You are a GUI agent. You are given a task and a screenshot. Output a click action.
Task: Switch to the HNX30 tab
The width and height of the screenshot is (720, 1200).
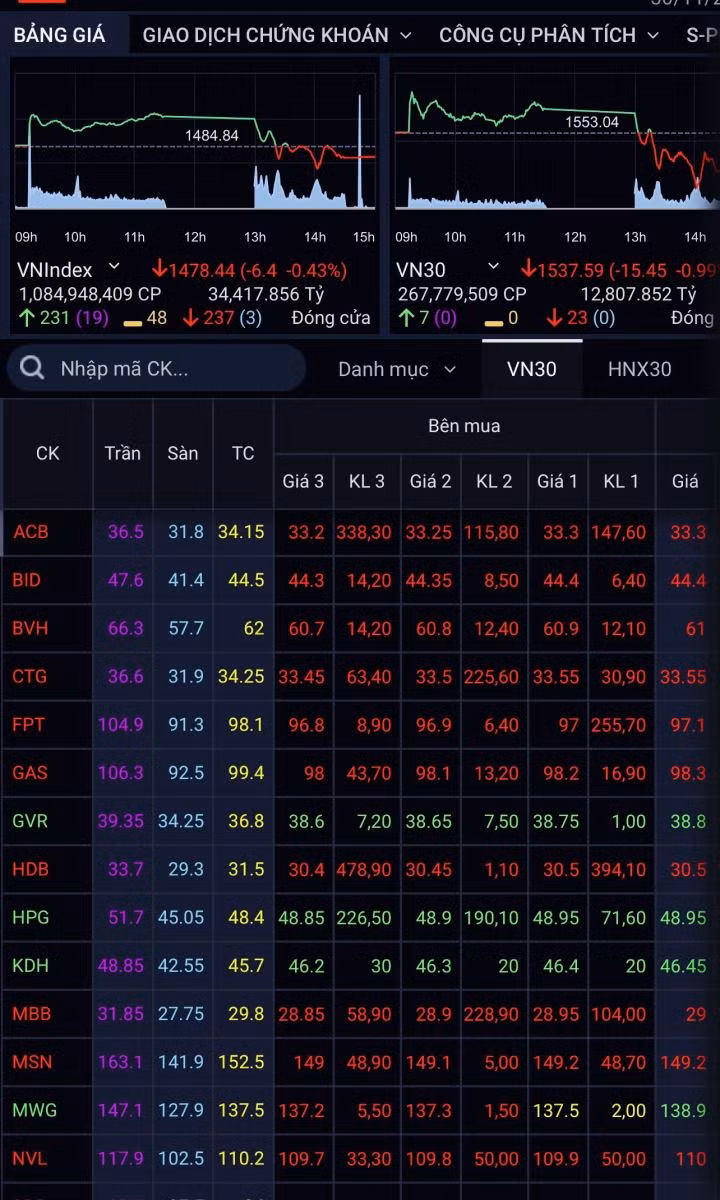tap(640, 368)
